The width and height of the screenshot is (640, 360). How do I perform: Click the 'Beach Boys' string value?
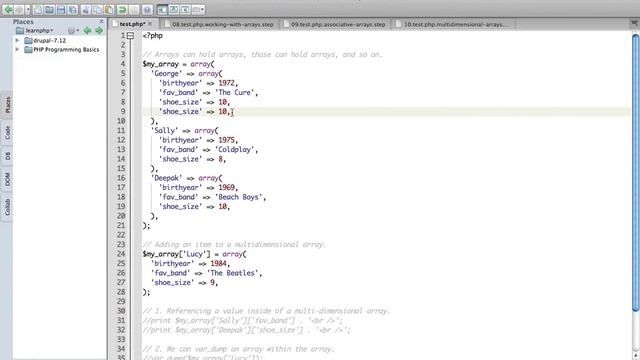pos(238,197)
